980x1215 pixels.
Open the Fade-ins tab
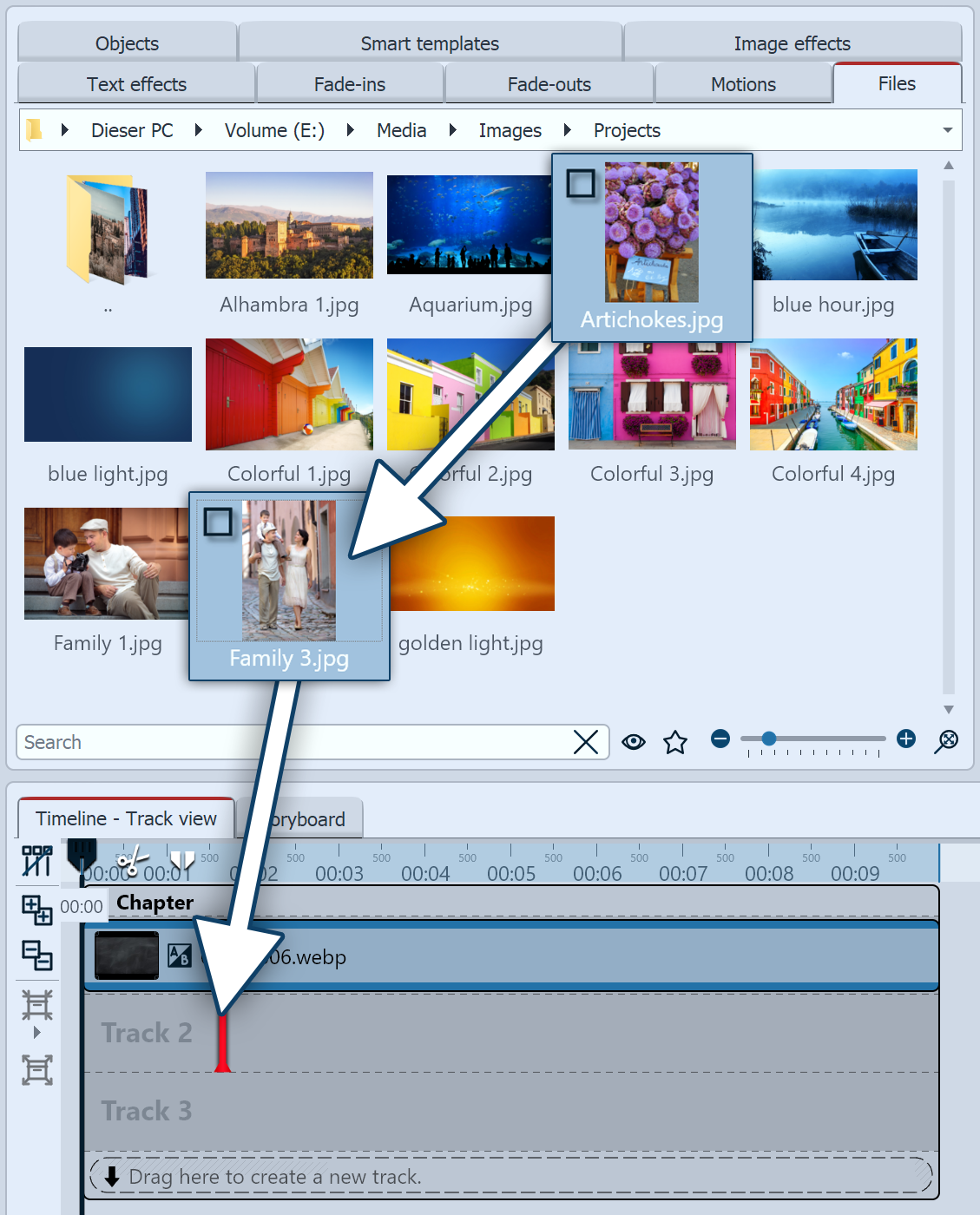tap(349, 83)
